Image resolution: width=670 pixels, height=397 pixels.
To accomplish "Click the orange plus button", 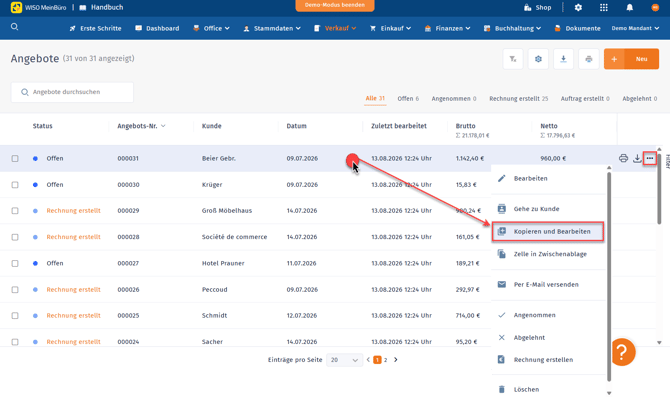I will [x=614, y=59].
